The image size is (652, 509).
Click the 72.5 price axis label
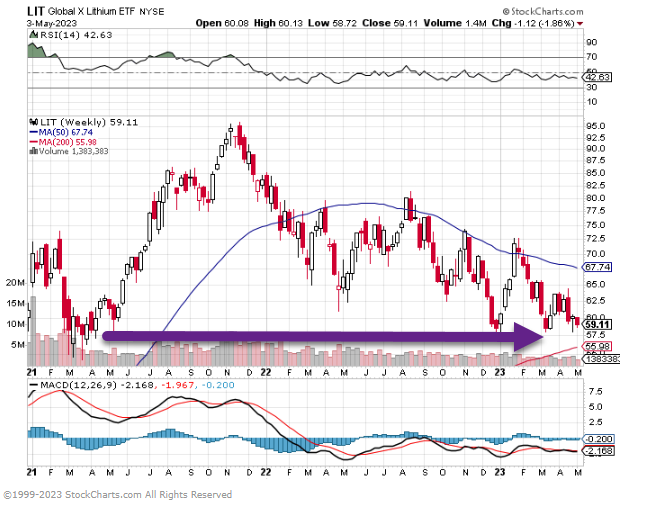coord(595,239)
